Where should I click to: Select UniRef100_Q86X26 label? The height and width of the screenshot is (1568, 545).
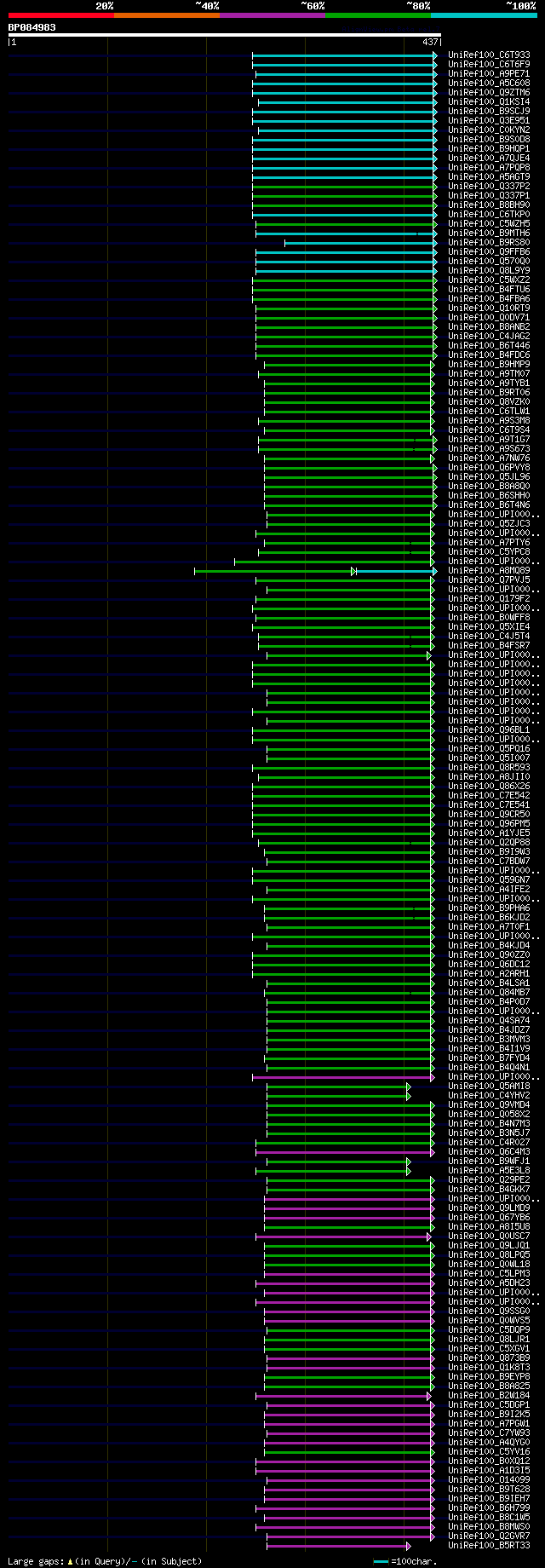[489, 787]
